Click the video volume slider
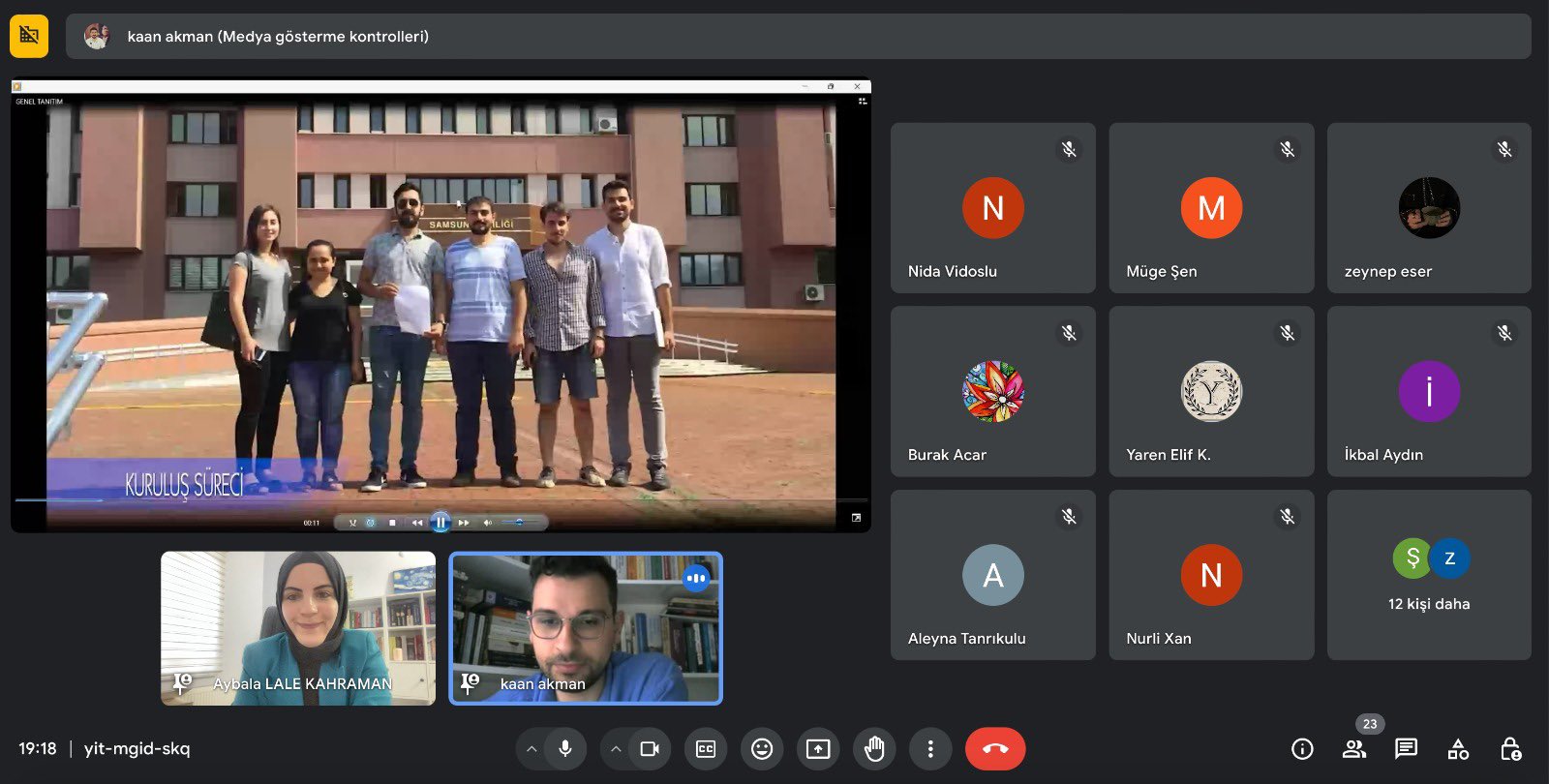Screen dimensions: 1549x784 520,523
